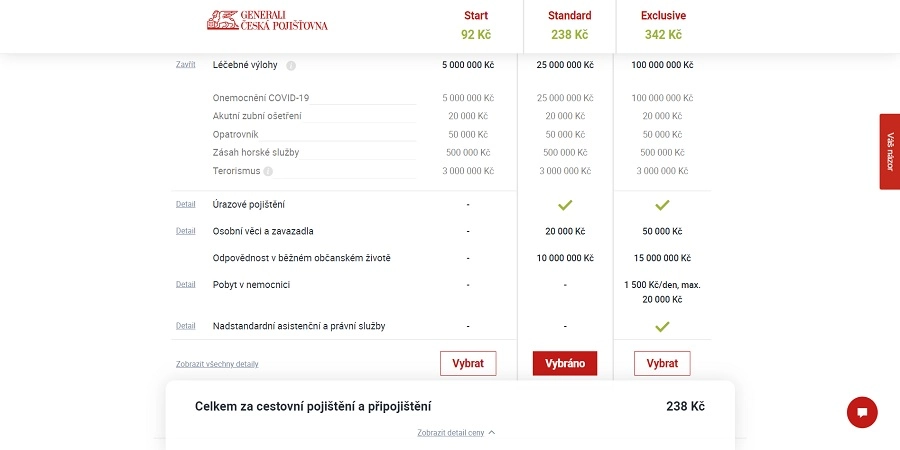This screenshot has height=450, width=900.
Task: Open the red chat bubble icon
Action: point(862,412)
